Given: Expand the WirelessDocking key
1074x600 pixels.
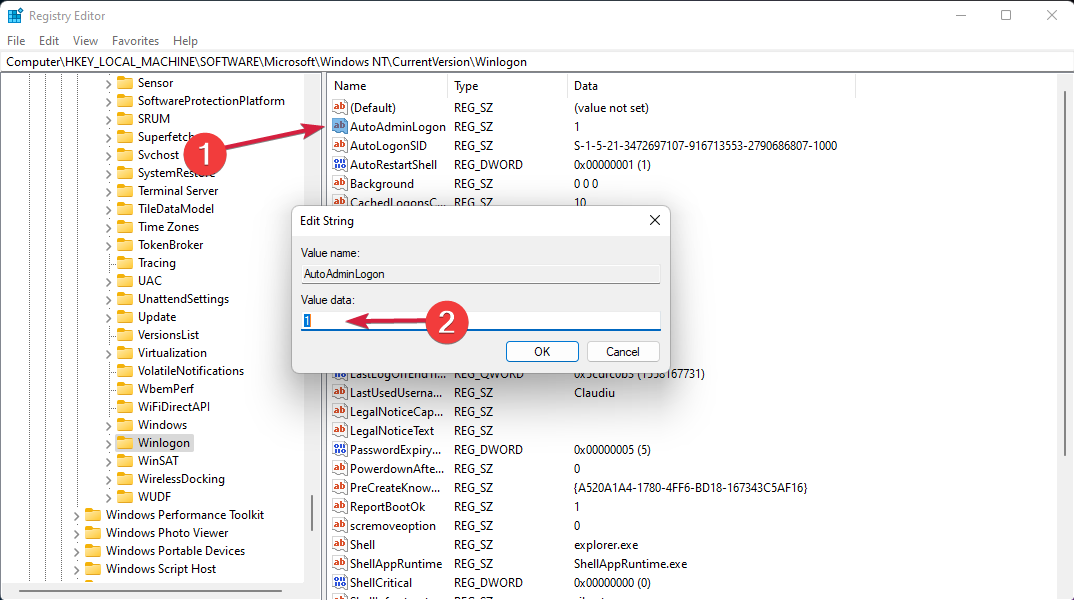Looking at the screenshot, I should (108, 479).
